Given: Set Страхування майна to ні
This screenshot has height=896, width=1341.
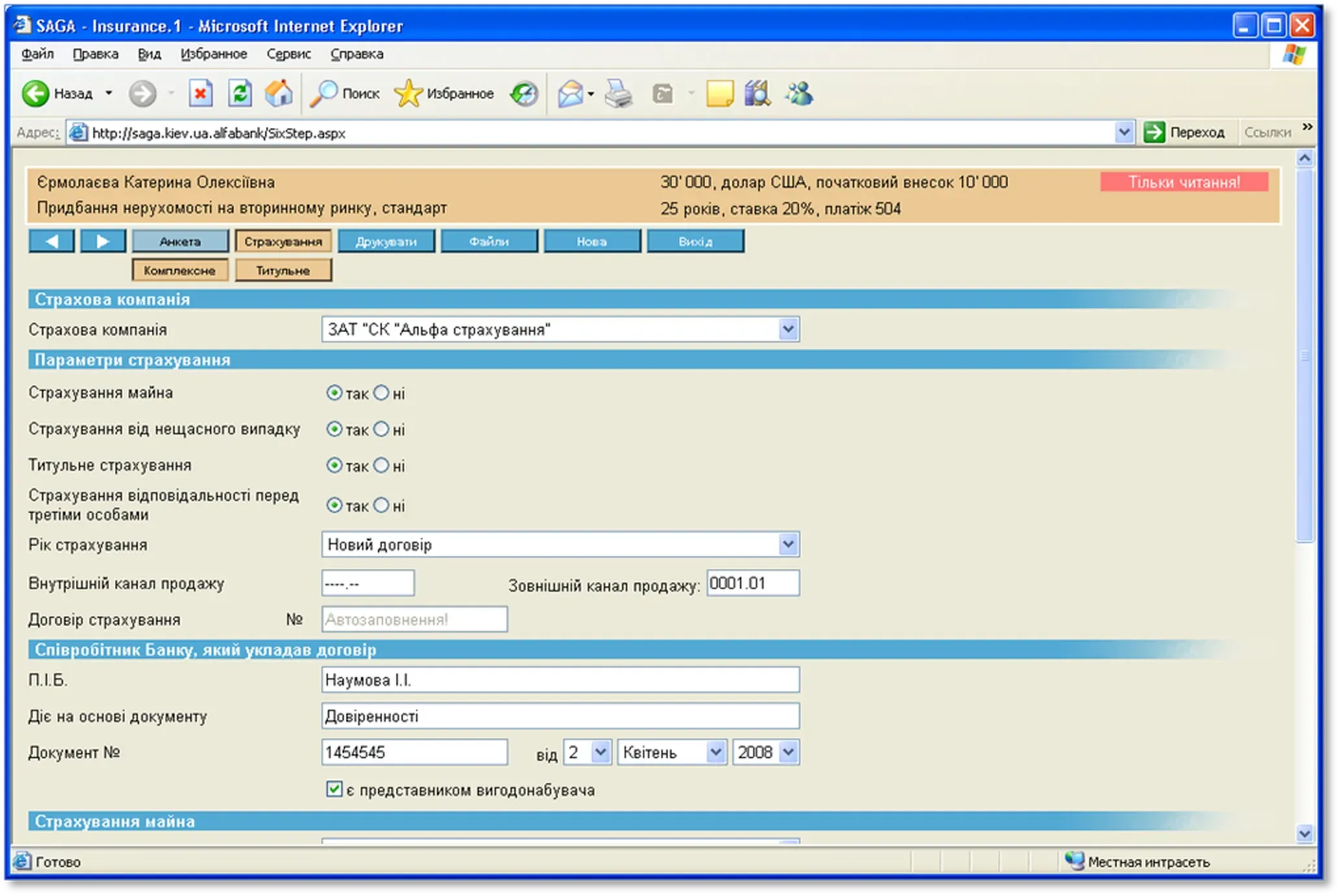Looking at the screenshot, I should 381,393.
